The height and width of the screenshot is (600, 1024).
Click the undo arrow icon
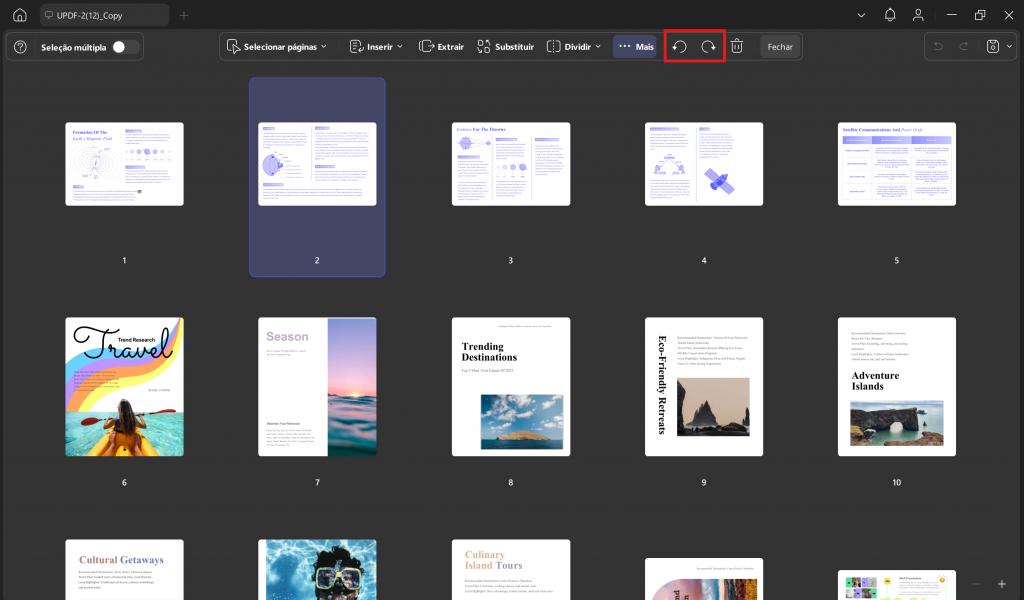click(x=938, y=46)
